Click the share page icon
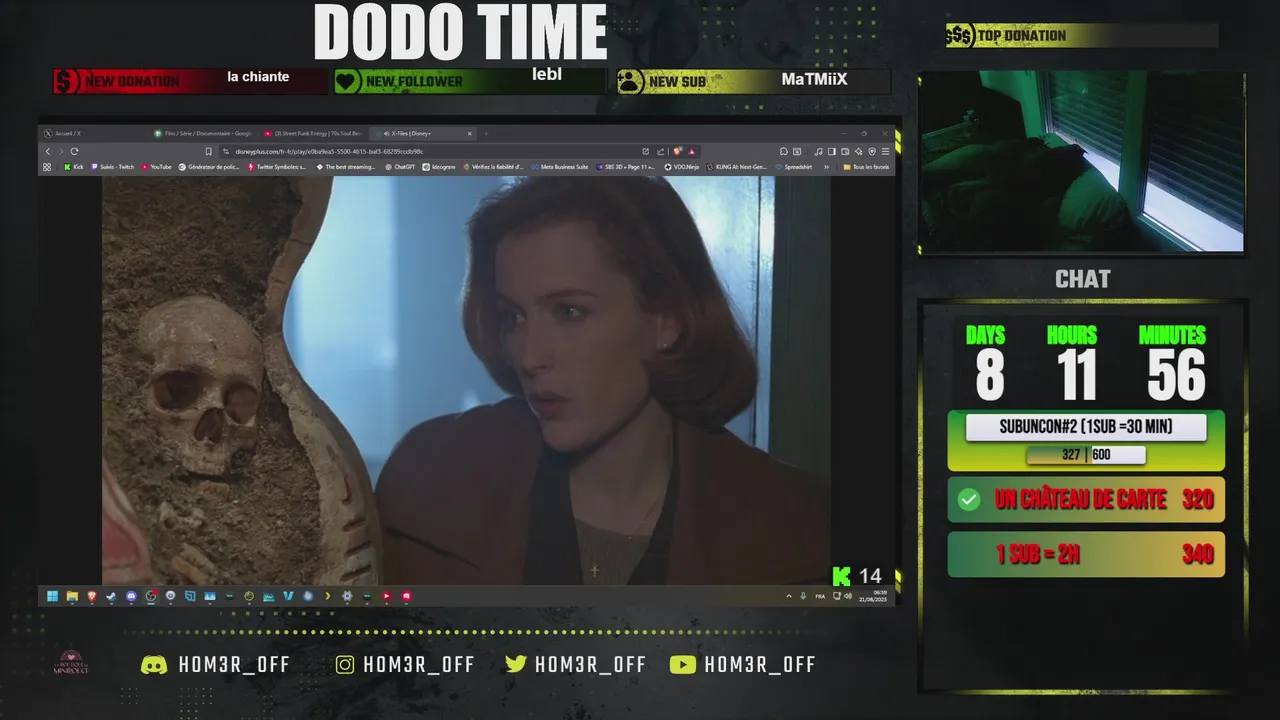 [661, 151]
